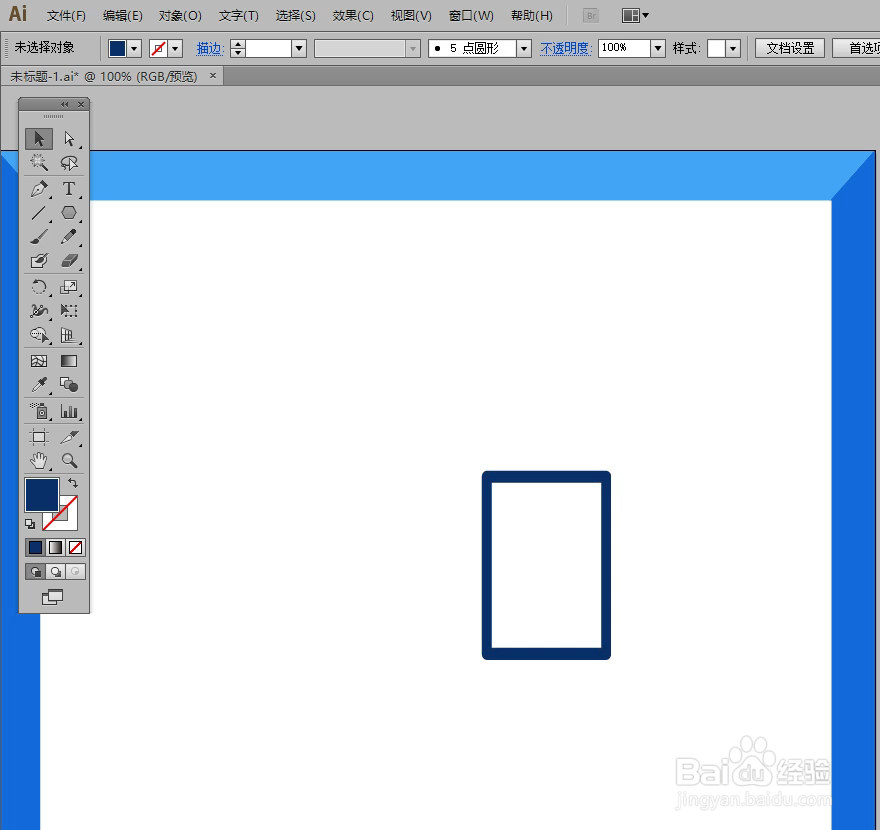This screenshot has width=880, height=830.
Task: Swap fill and stroke colors
Action: (73, 483)
